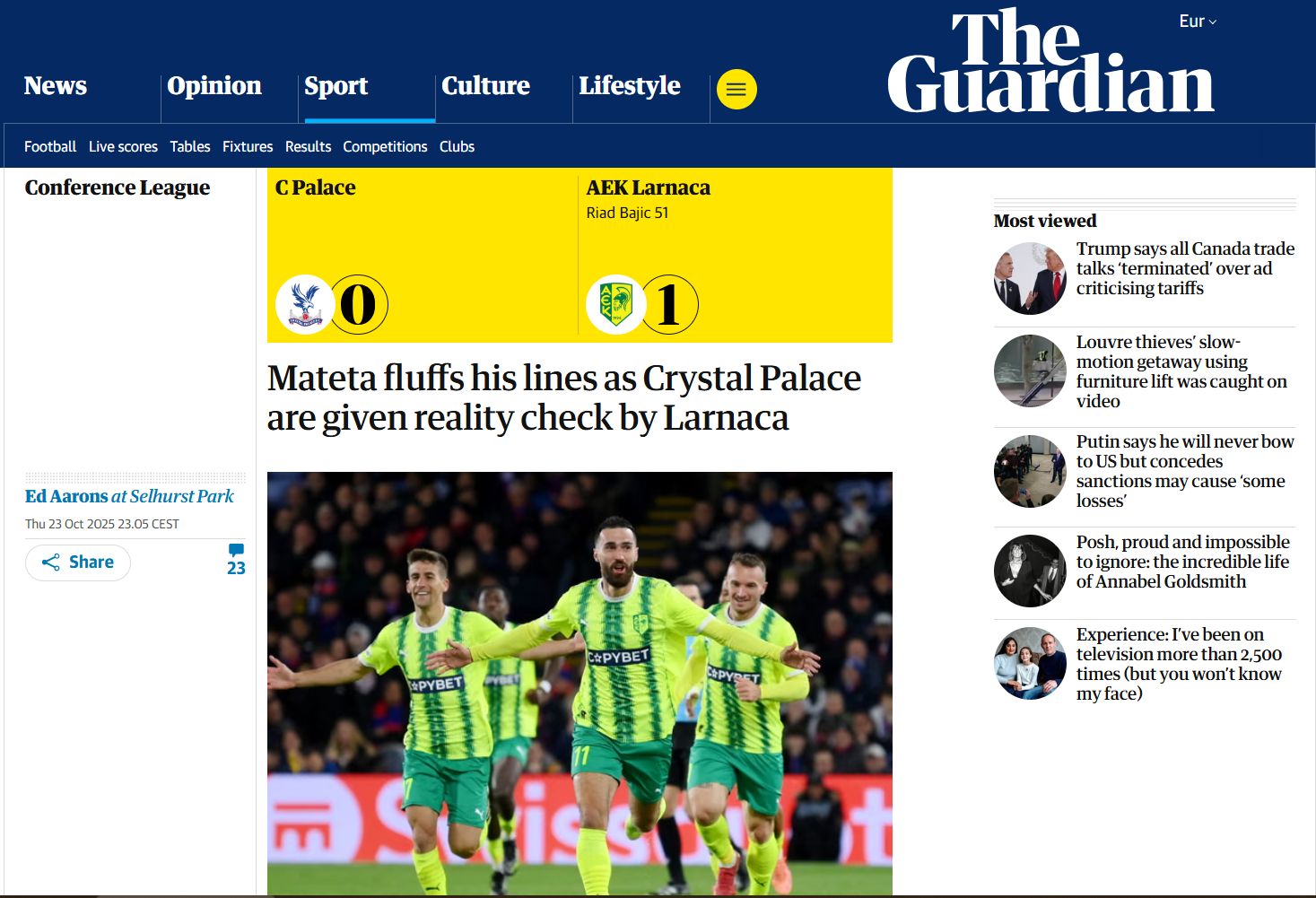This screenshot has width=1316, height=898.
Task: Open the Opinion section tab
Action: 214,86
